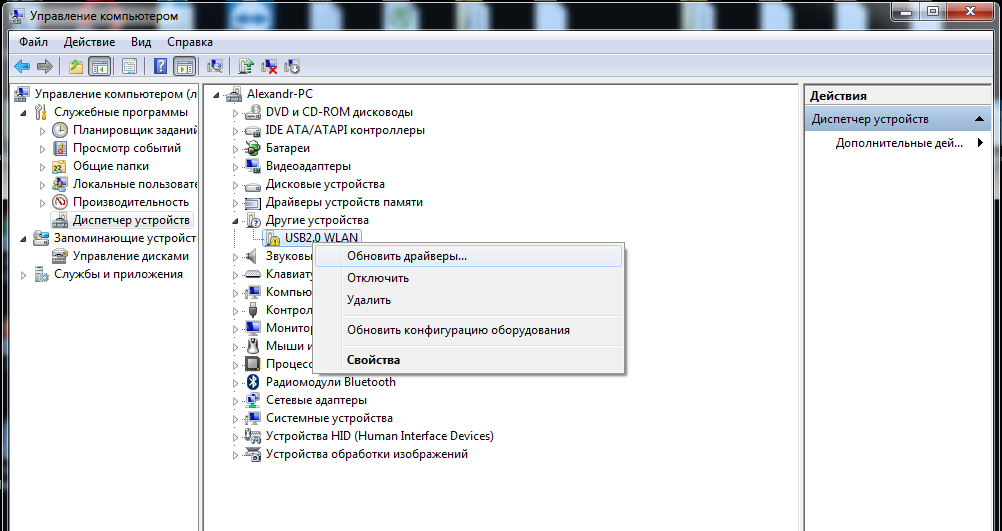This screenshot has width=1002, height=531.
Task: Select USB2.0 WLAN device with warning icon
Action: pyautogui.click(x=322, y=238)
